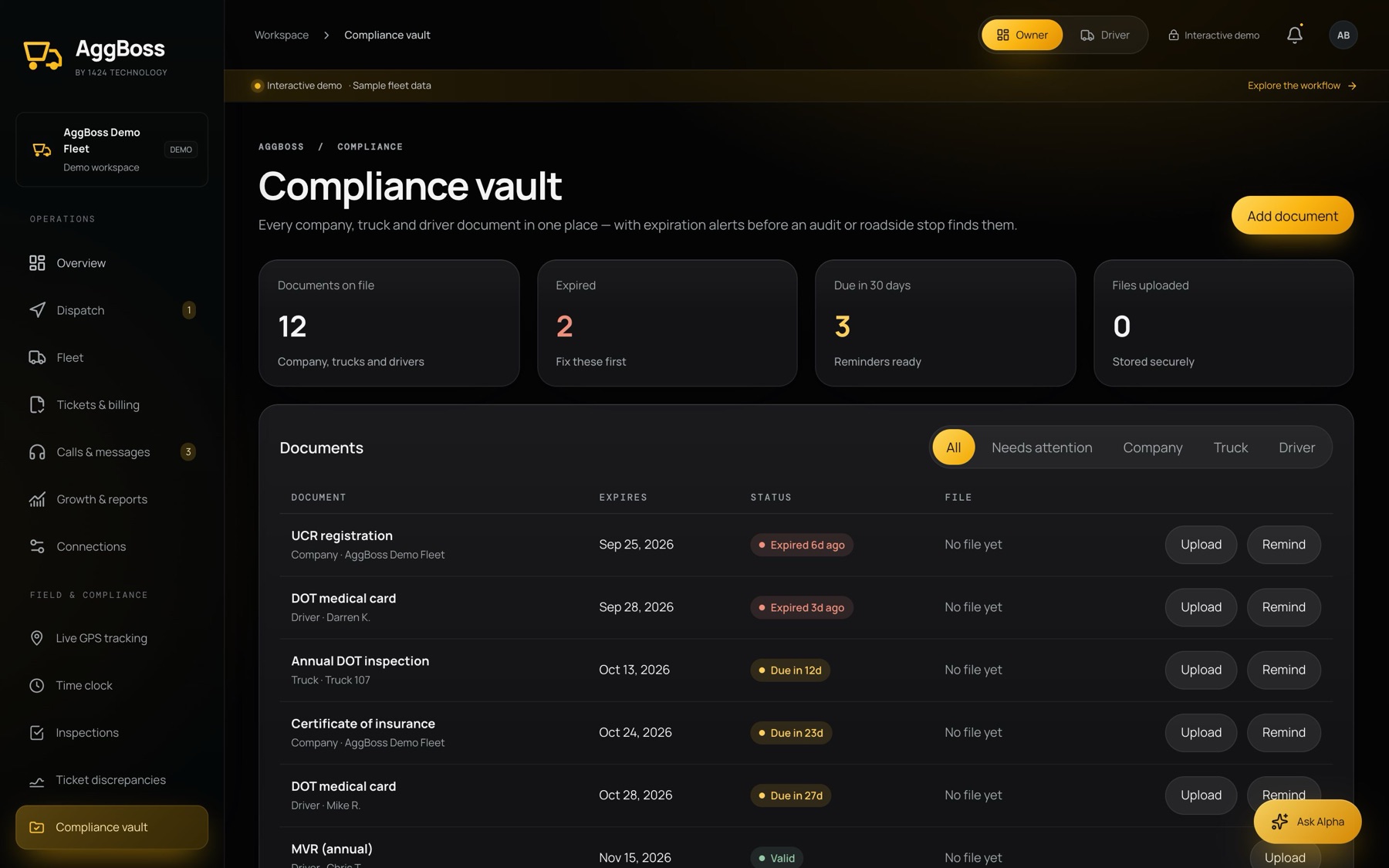This screenshot has width=1389, height=868.
Task: Click the Dispatch badge showing 1
Action: pos(188,310)
